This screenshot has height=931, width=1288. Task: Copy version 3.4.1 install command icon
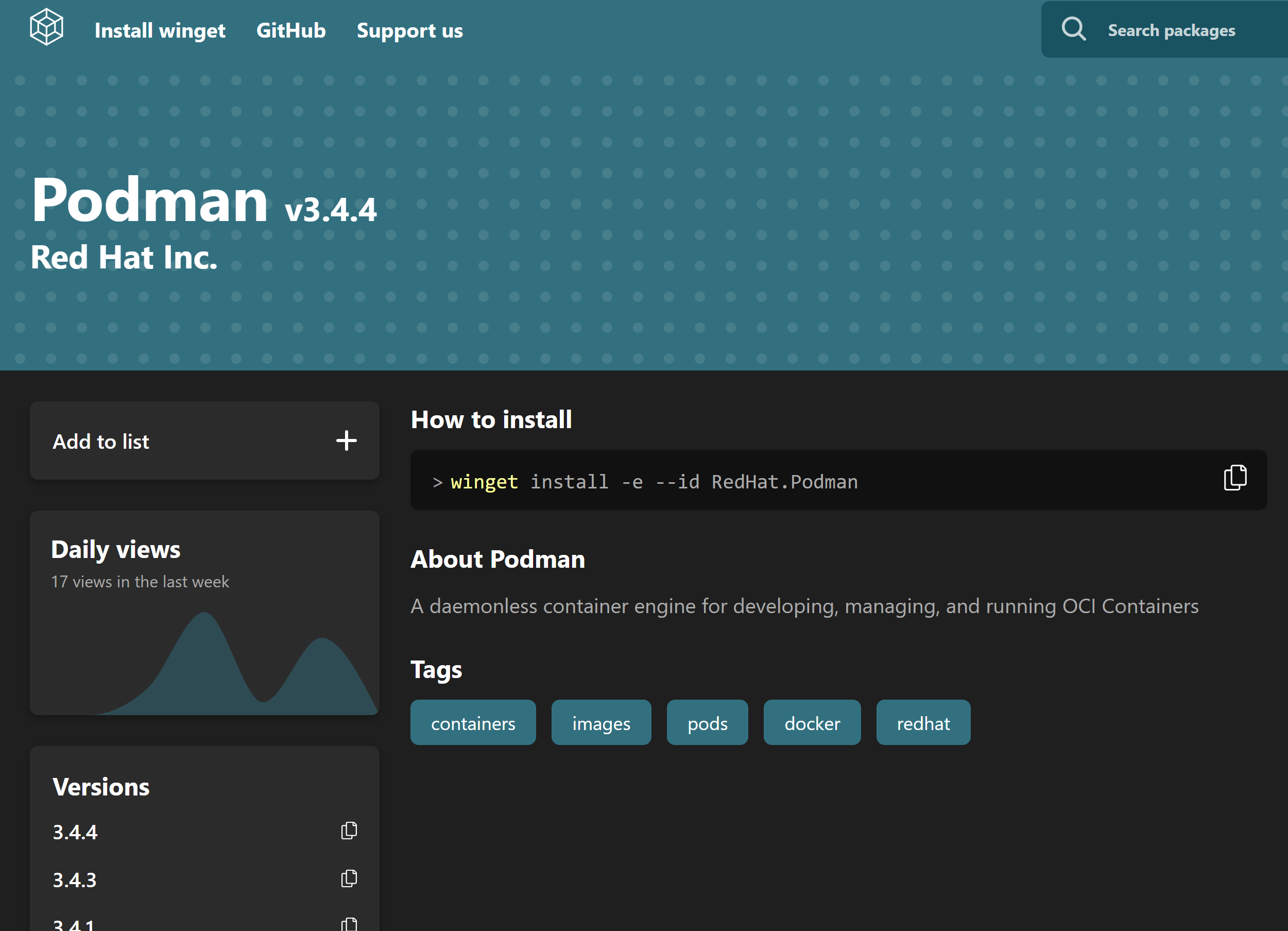coord(349,924)
